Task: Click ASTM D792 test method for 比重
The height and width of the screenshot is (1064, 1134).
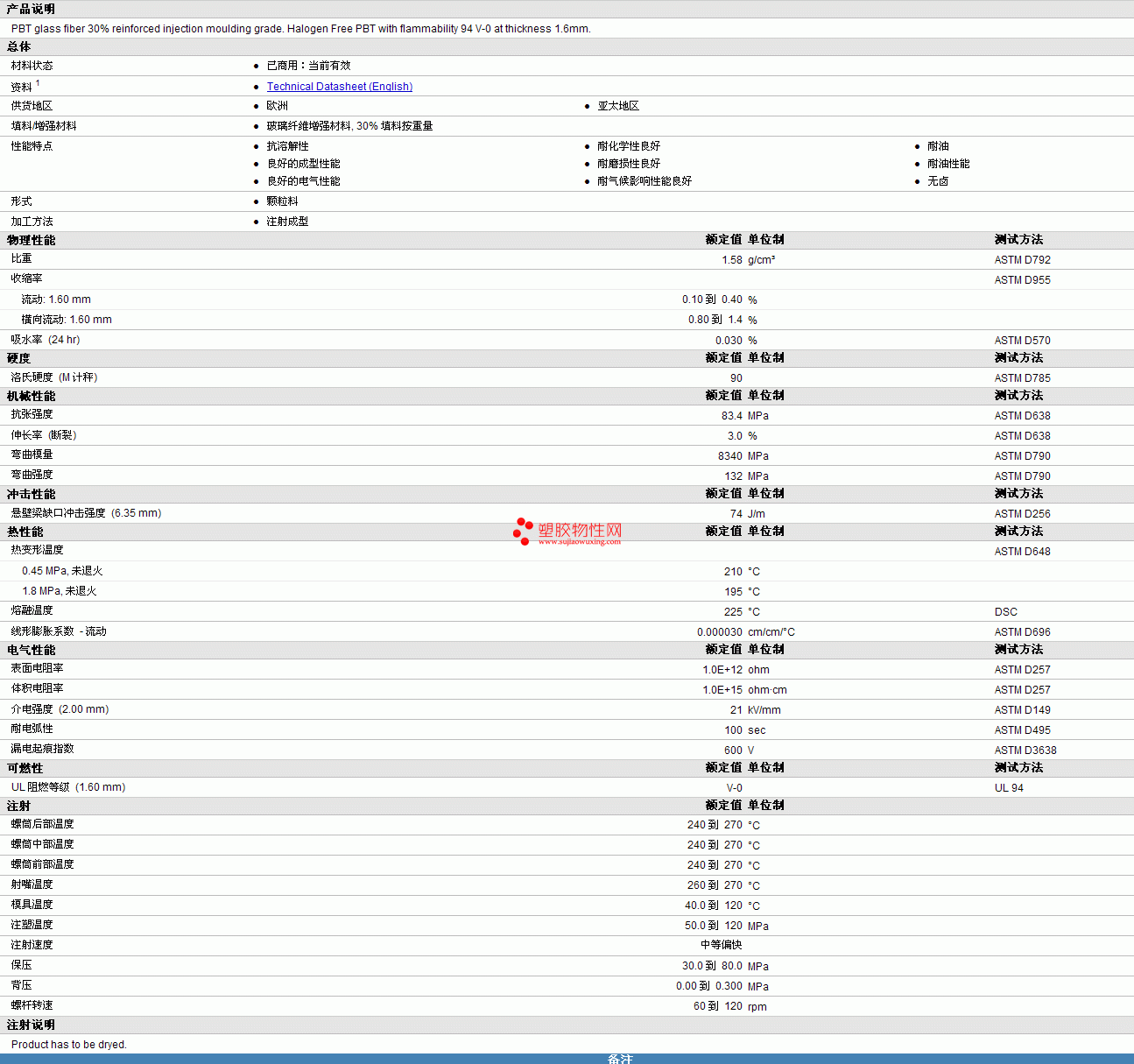Action: pos(1022,260)
